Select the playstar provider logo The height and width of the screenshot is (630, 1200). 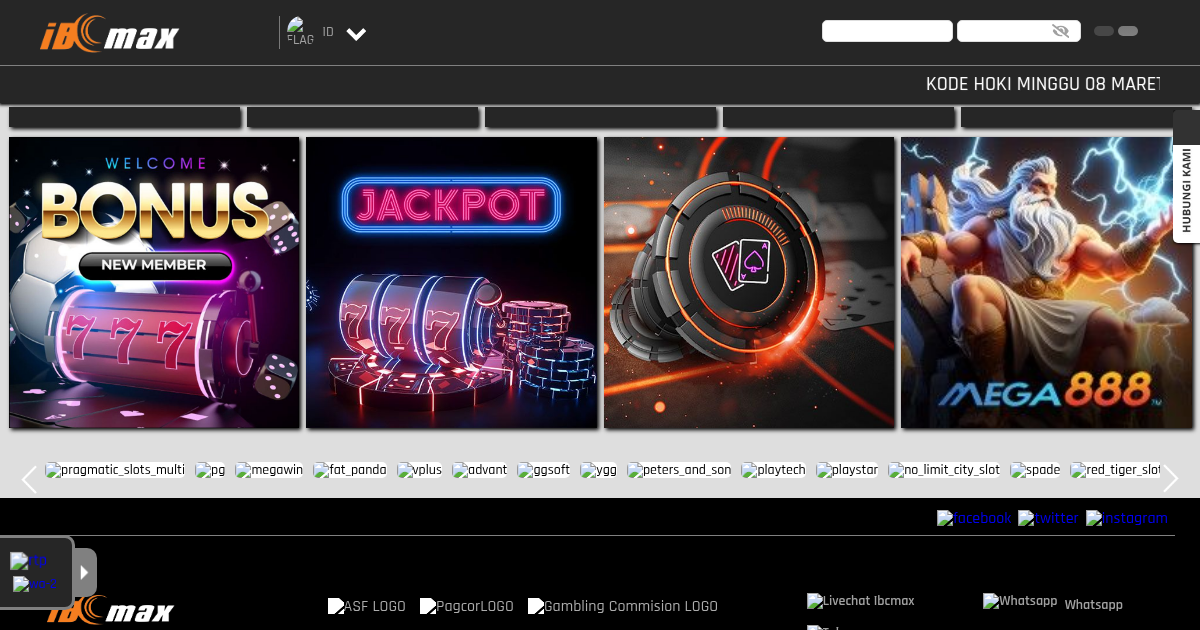(x=847, y=470)
